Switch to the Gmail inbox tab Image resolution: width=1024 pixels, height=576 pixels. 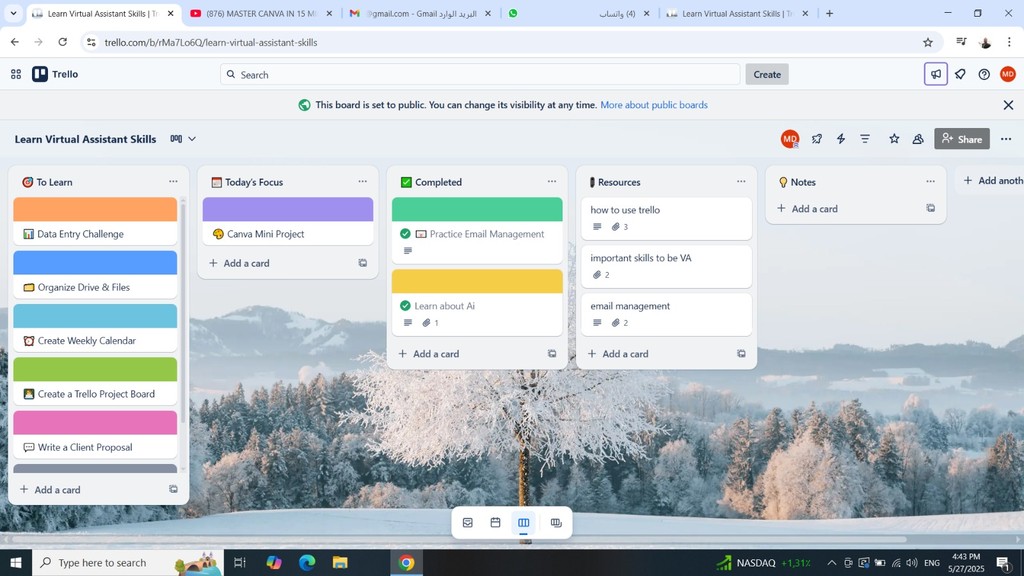pos(421,13)
